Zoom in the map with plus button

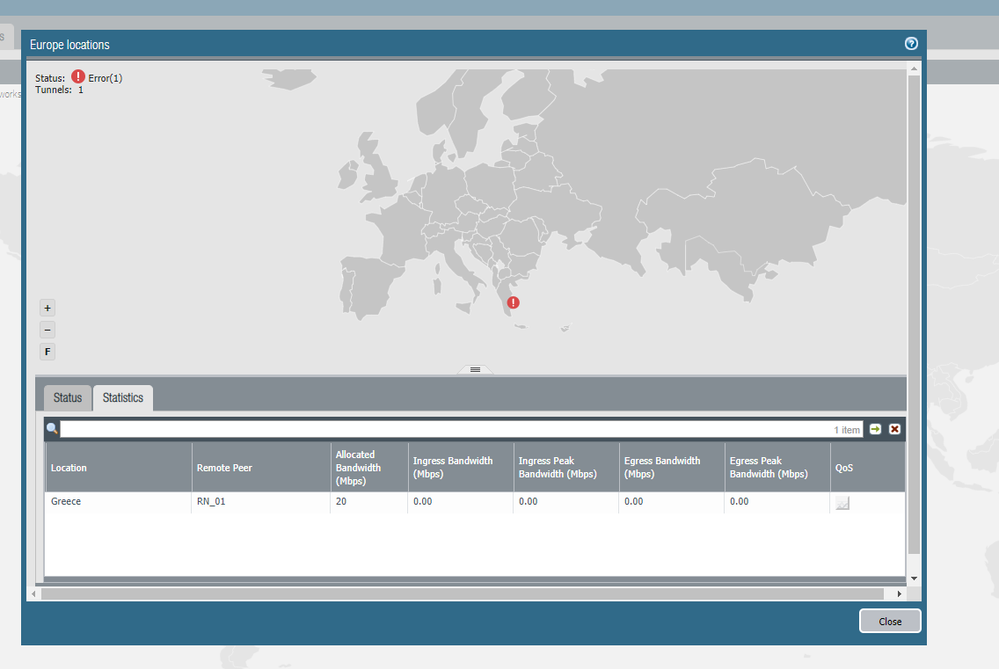48,308
